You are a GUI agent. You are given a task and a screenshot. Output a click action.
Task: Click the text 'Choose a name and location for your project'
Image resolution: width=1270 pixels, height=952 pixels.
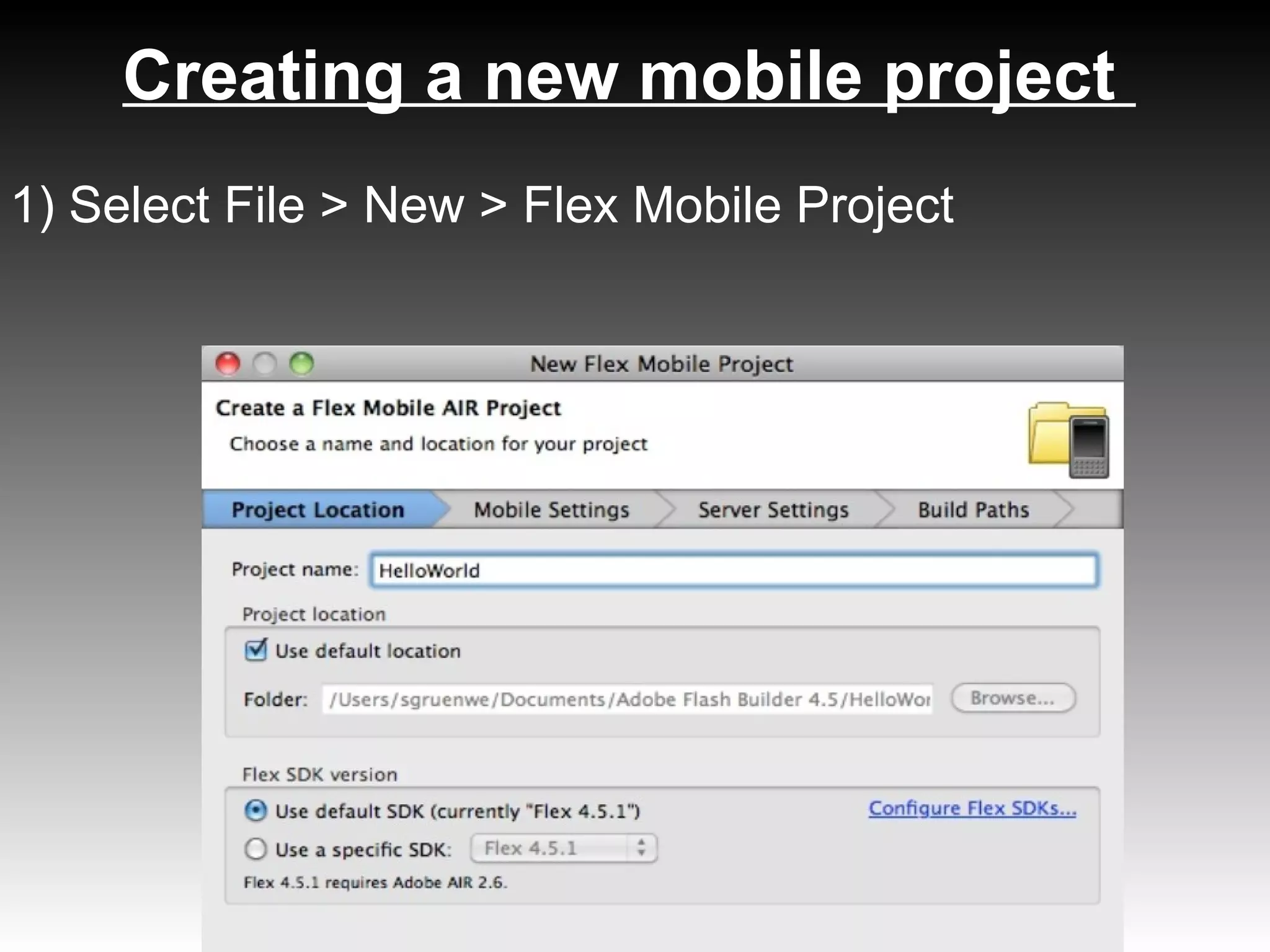(438, 444)
